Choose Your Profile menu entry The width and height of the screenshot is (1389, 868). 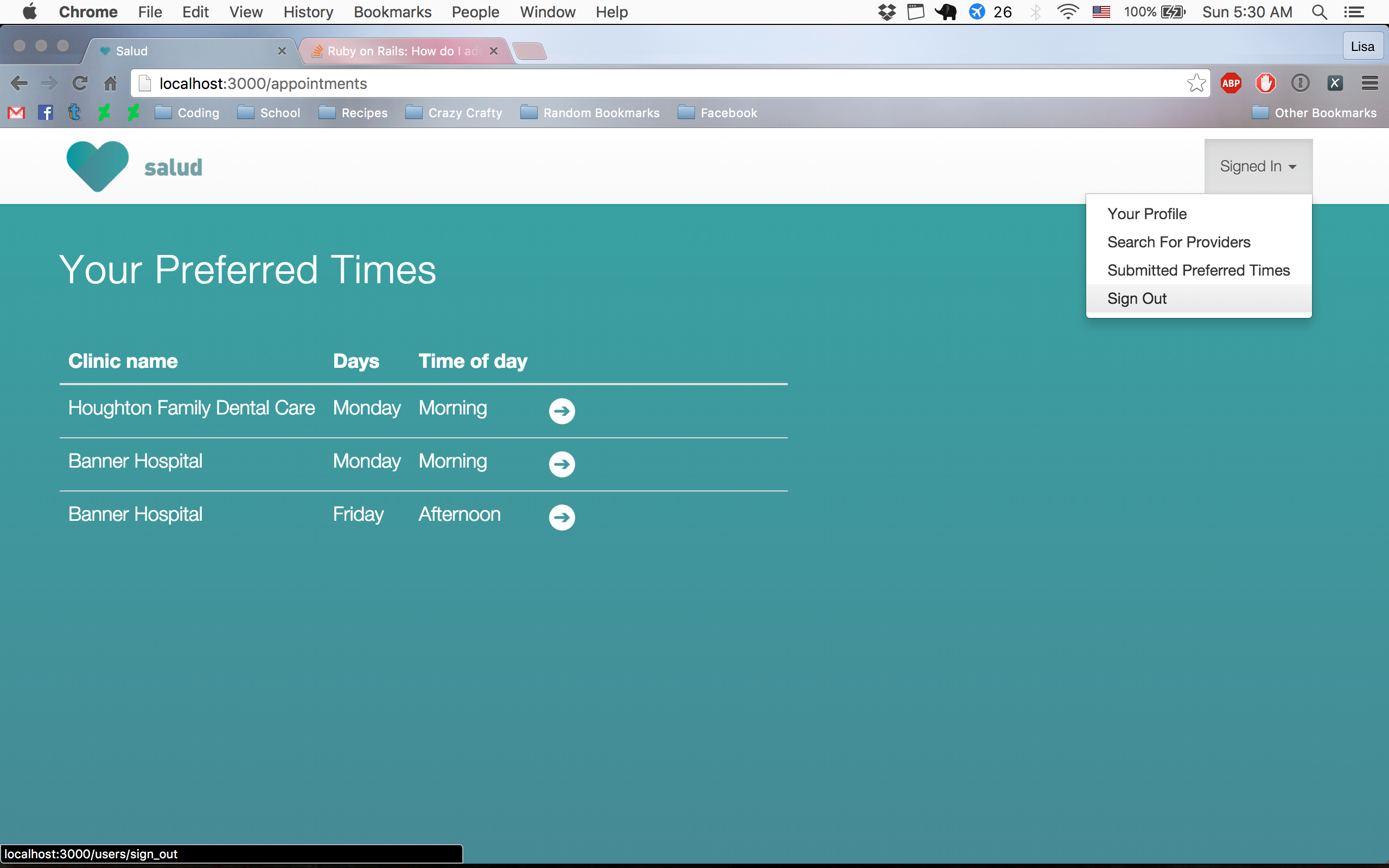(x=1146, y=214)
